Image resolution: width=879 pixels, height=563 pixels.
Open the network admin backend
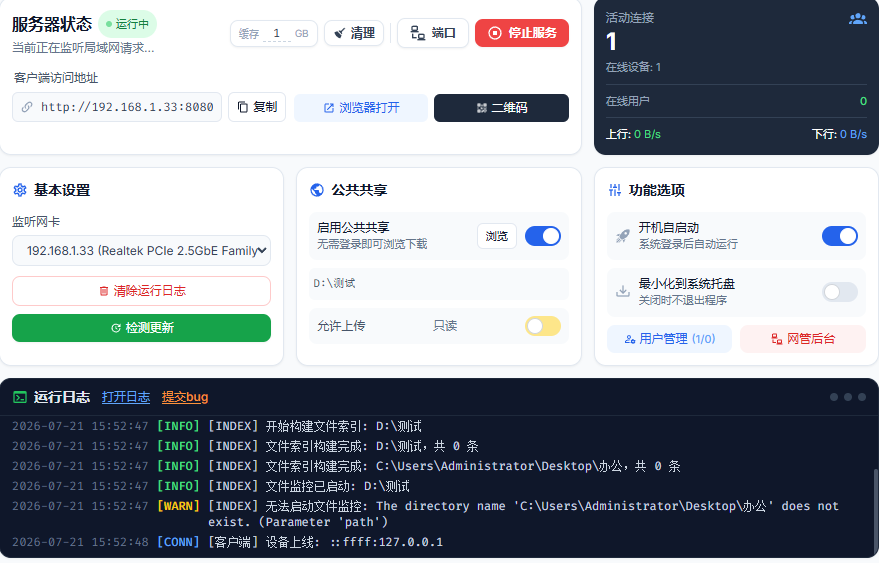pos(803,339)
